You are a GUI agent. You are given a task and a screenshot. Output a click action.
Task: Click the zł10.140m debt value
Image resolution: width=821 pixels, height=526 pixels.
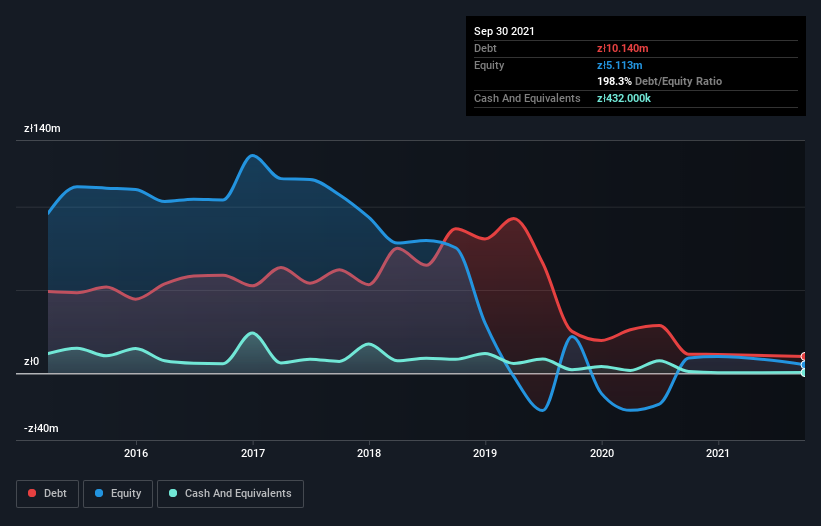623,48
